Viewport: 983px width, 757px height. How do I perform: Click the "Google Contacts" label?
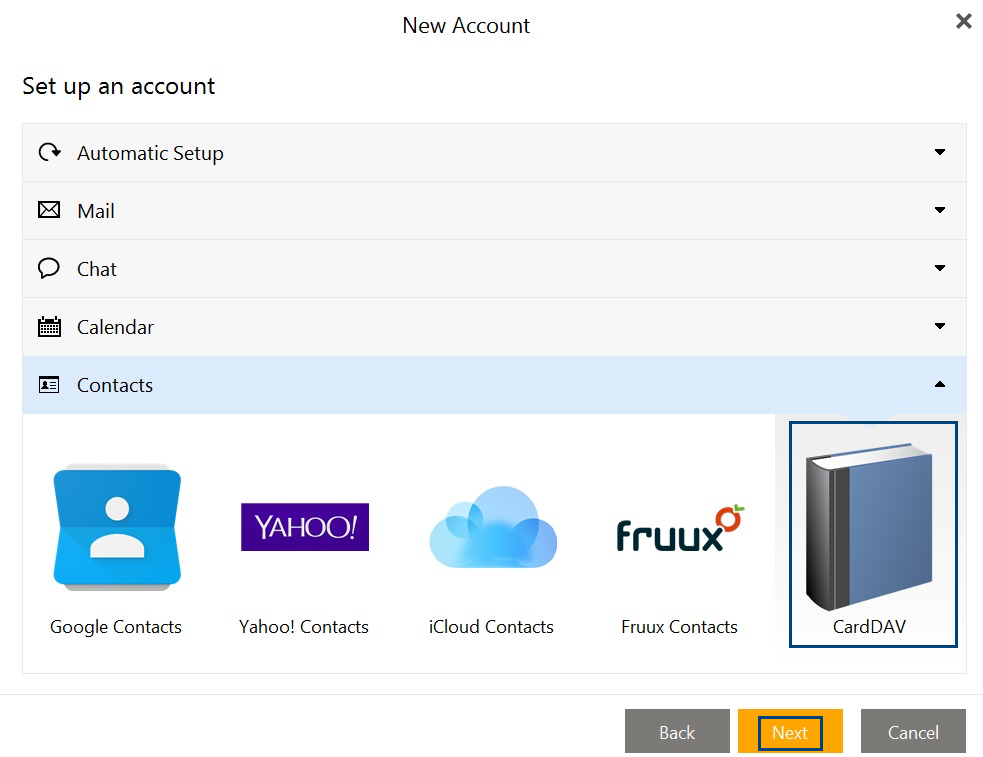[x=116, y=627]
